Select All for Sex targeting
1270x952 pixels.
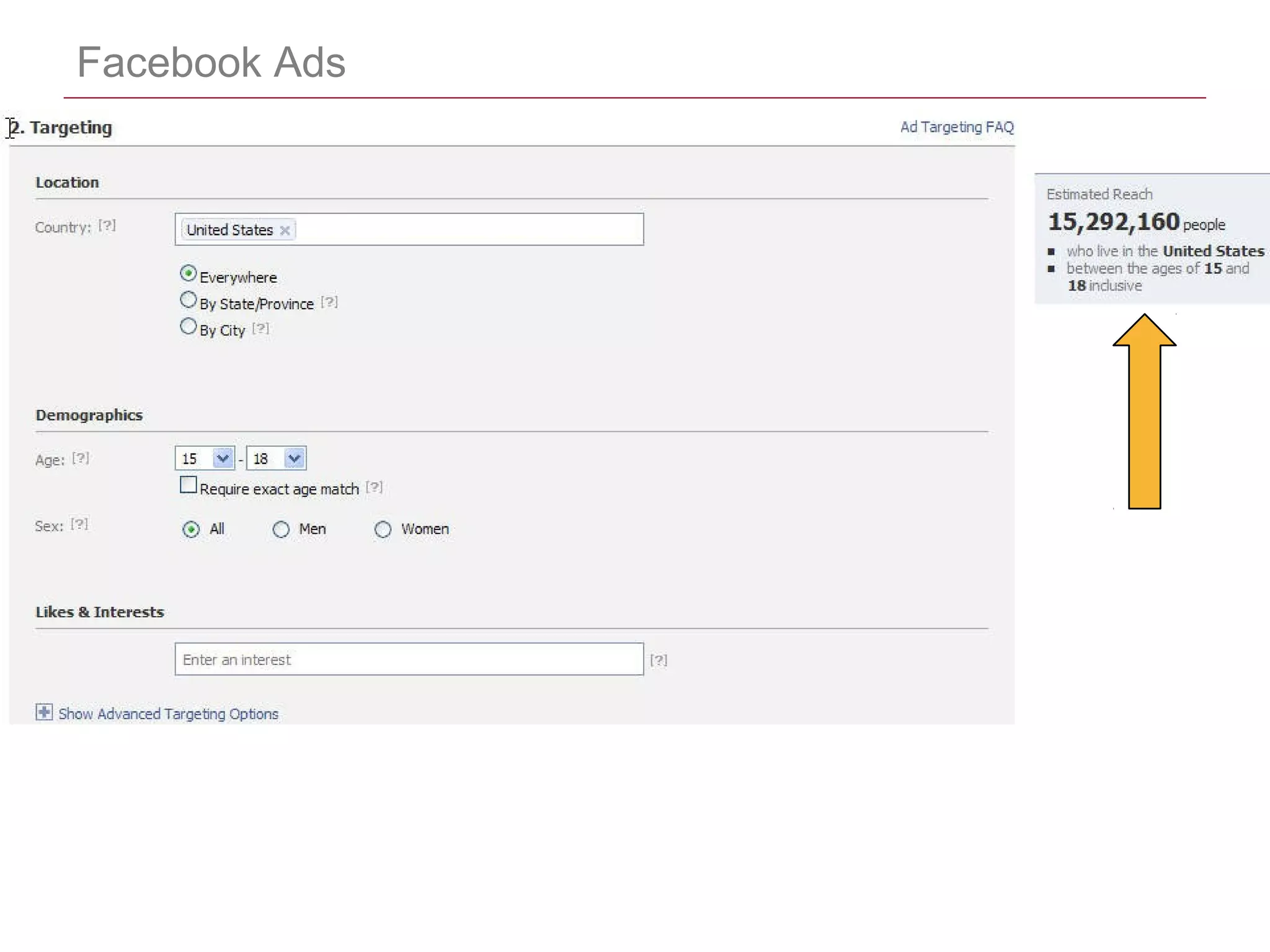click(x=191, y=529)
